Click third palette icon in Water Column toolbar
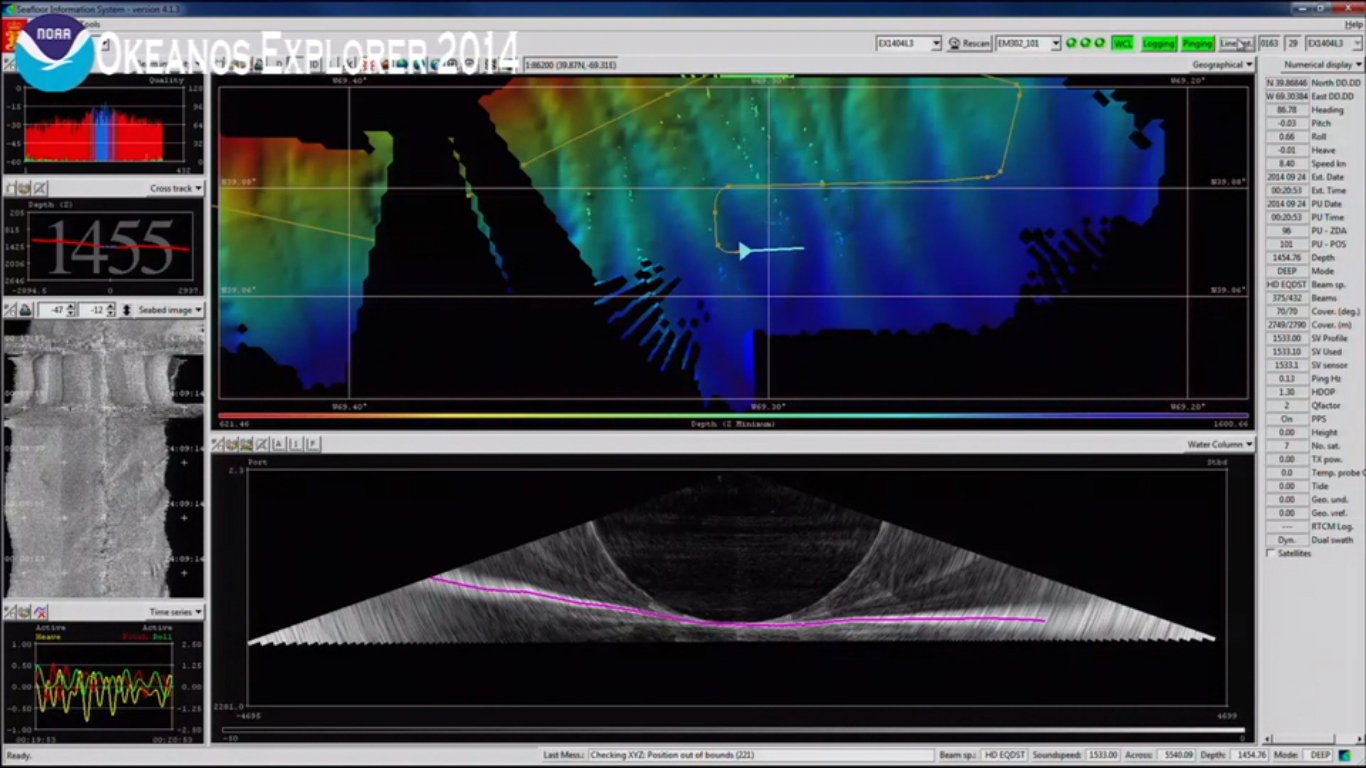The image size is (1366, 768). [246, 444]
